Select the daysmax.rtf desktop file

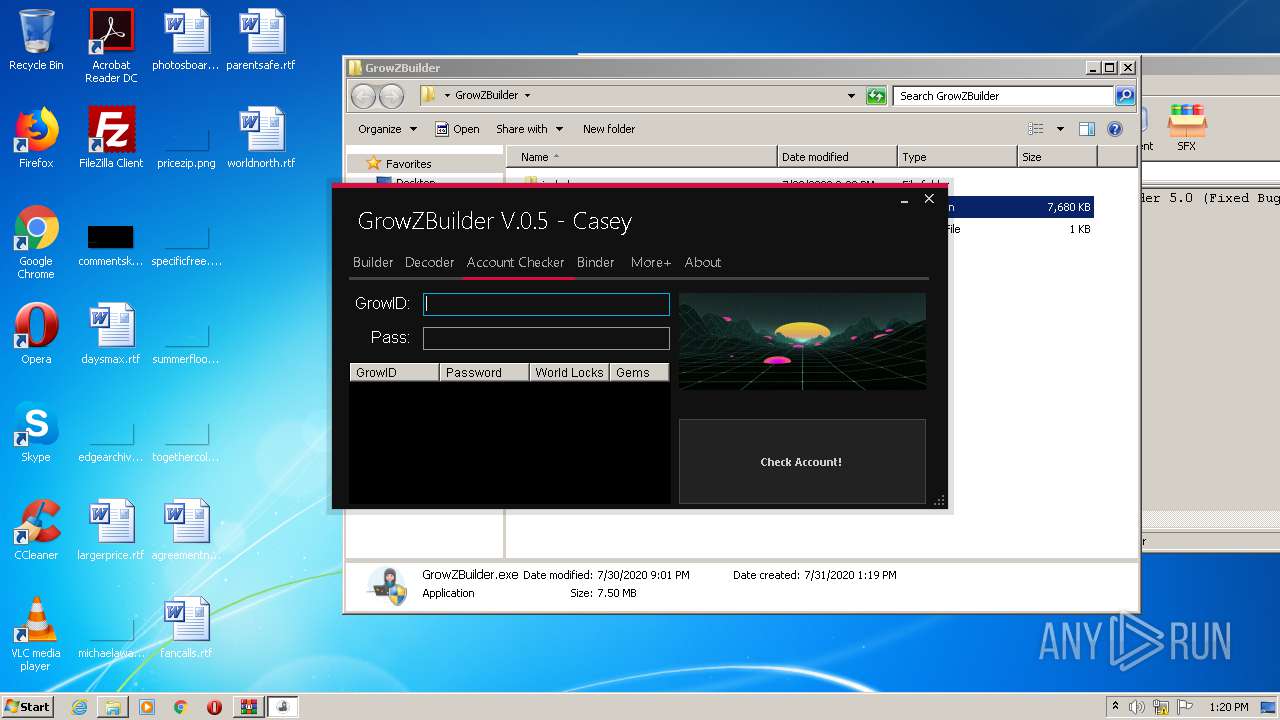pyautogui.click(x=111, y=334)
